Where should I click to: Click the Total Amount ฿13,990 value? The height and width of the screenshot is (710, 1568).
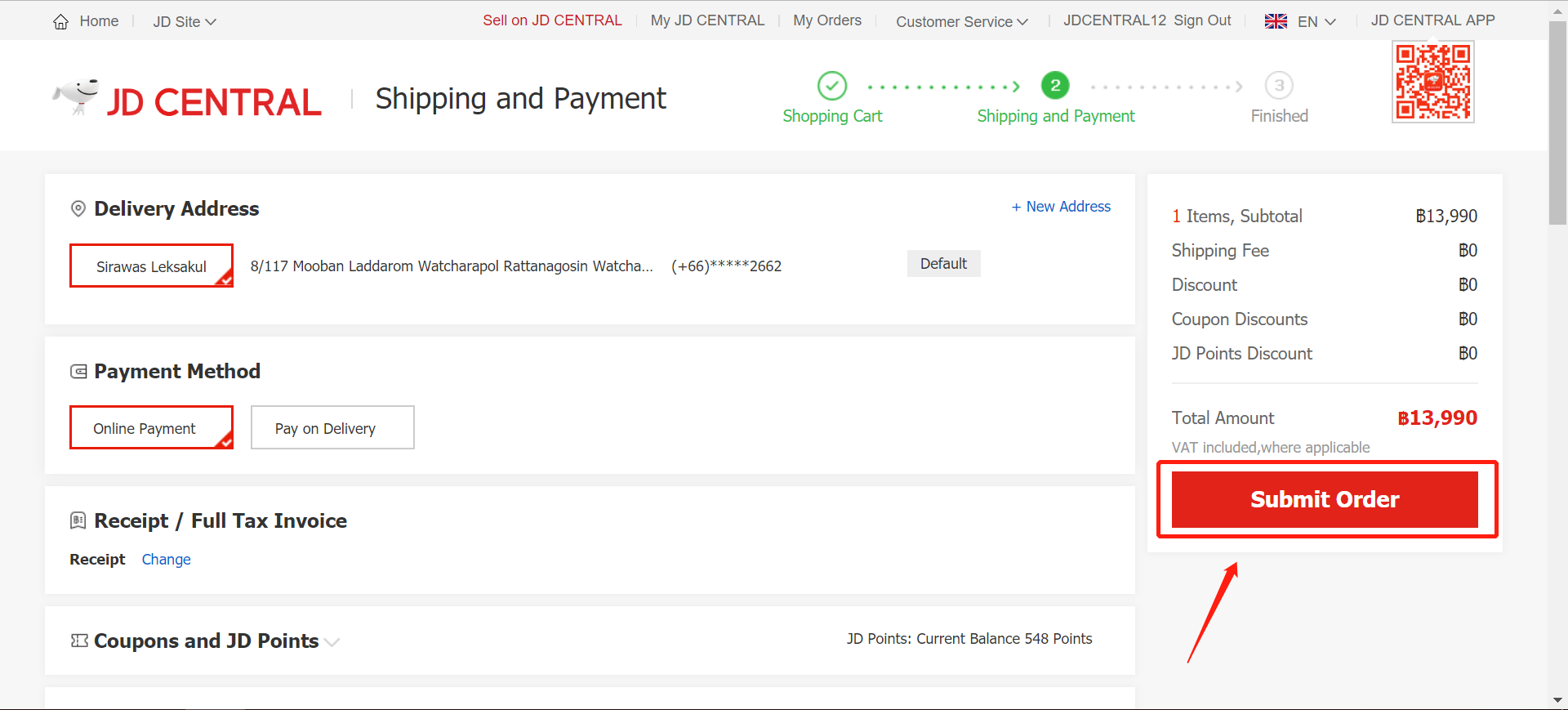[1437, 418]
